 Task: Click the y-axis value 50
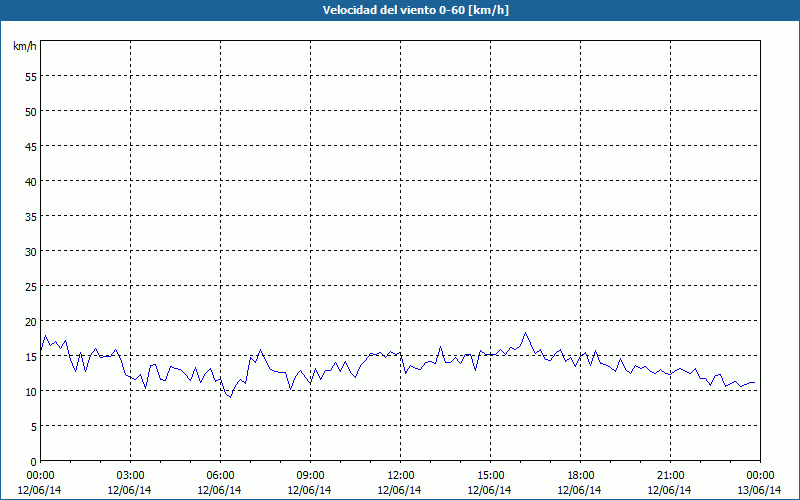(x=31, y=111)
